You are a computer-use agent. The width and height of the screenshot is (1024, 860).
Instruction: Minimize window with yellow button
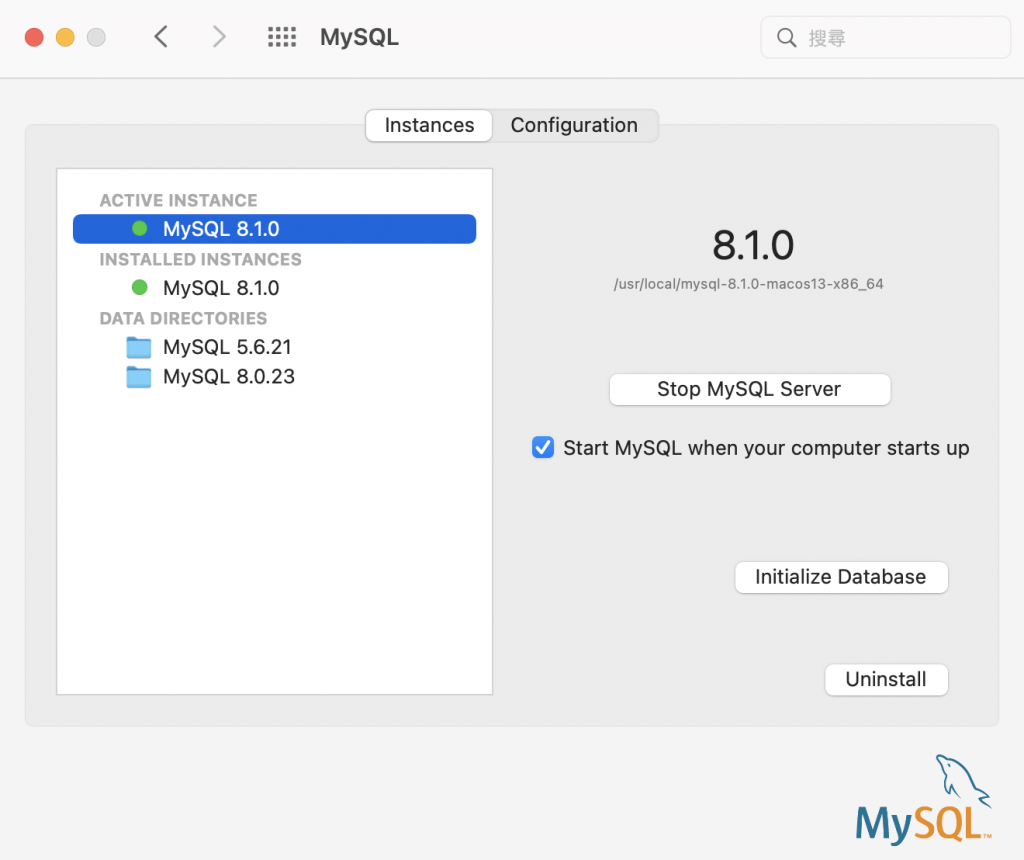click(65, 37)
